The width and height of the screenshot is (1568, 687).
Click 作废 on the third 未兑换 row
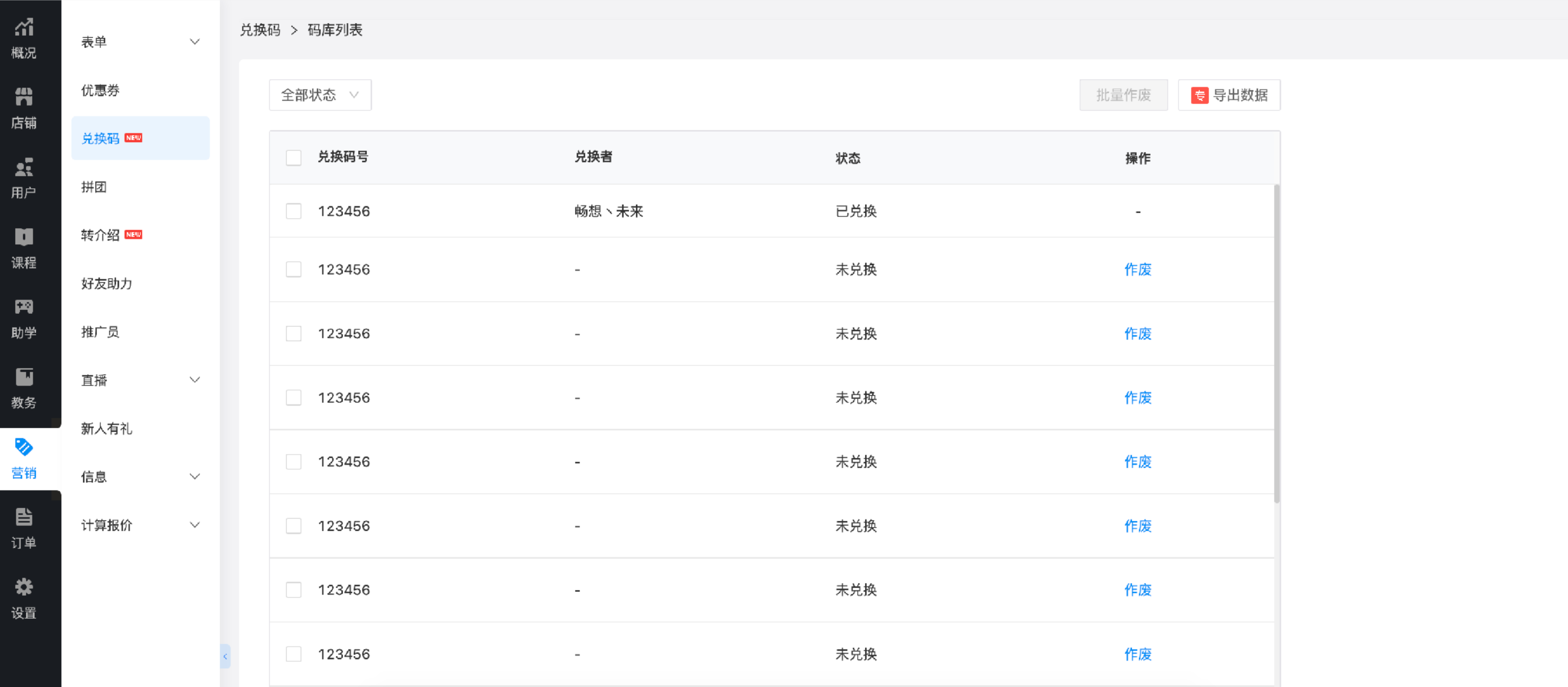coord(1138,398)
